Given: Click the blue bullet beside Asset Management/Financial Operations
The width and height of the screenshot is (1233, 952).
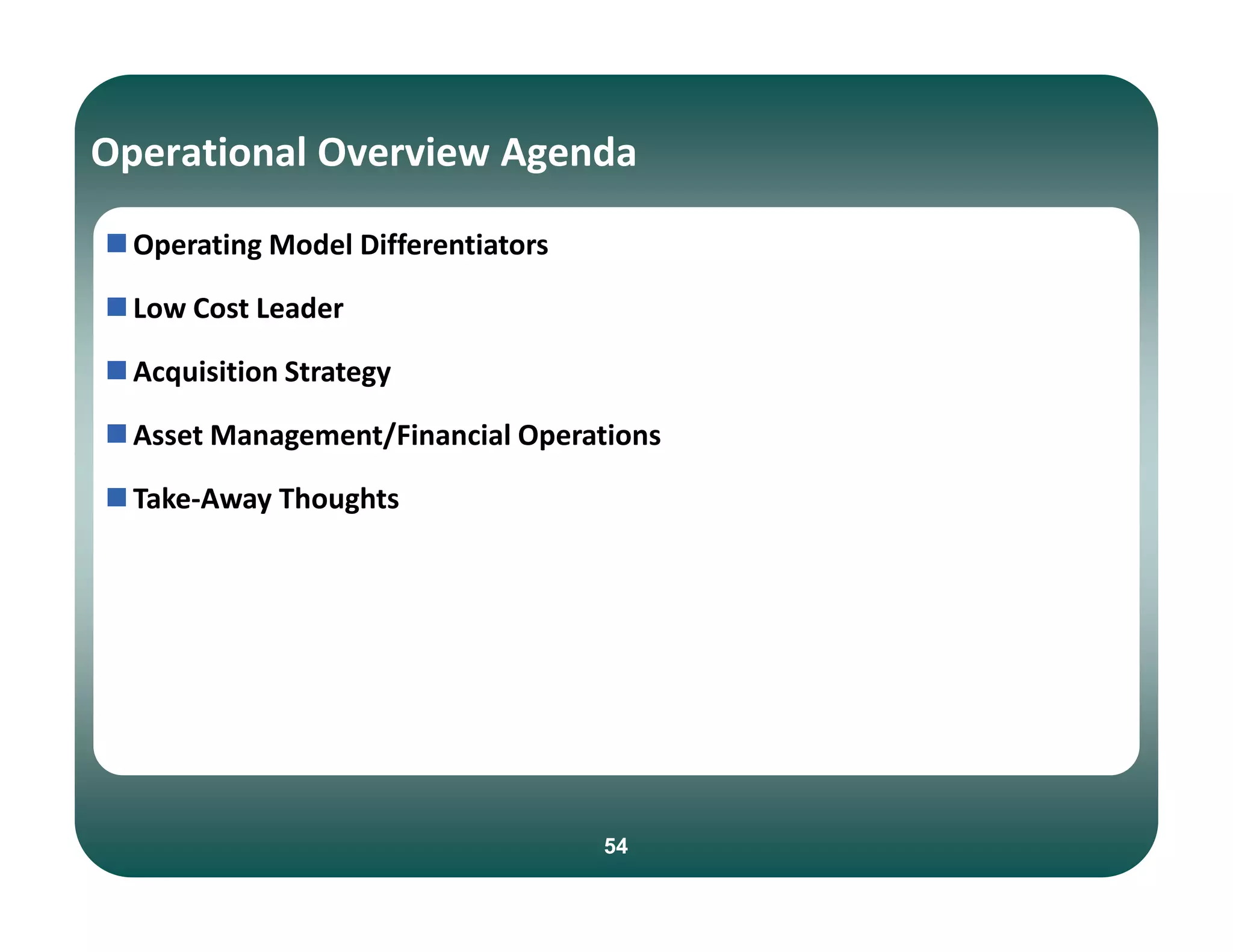Looking at the screenshot, I should coord(116,434).
